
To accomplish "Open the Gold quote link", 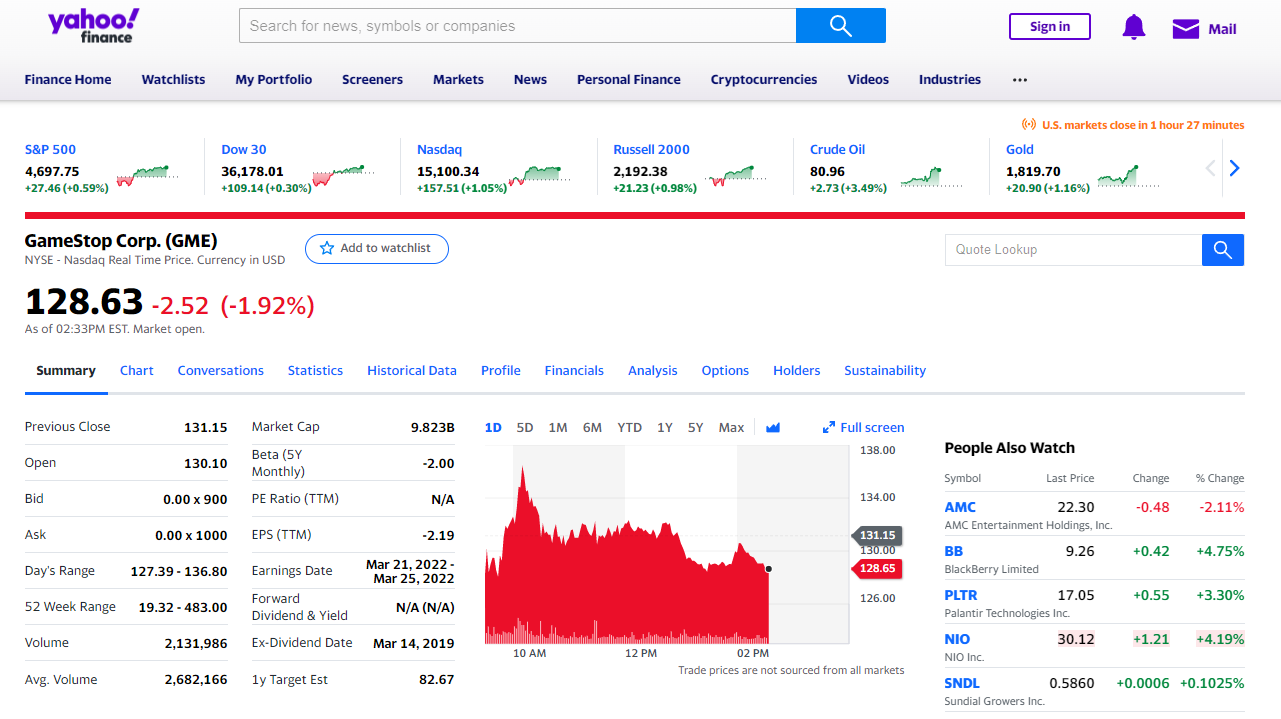I will tap(1020, 150).
